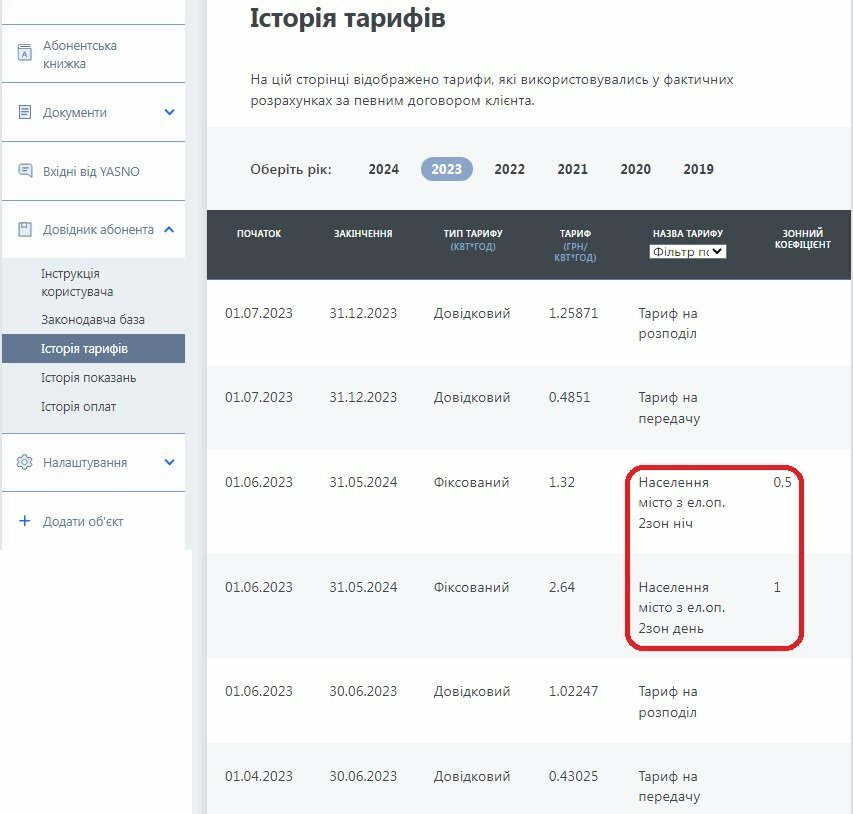Screen dimensions: 853x814
Task: Click the ПОЧАТОК column header
Action: (259, 233)
